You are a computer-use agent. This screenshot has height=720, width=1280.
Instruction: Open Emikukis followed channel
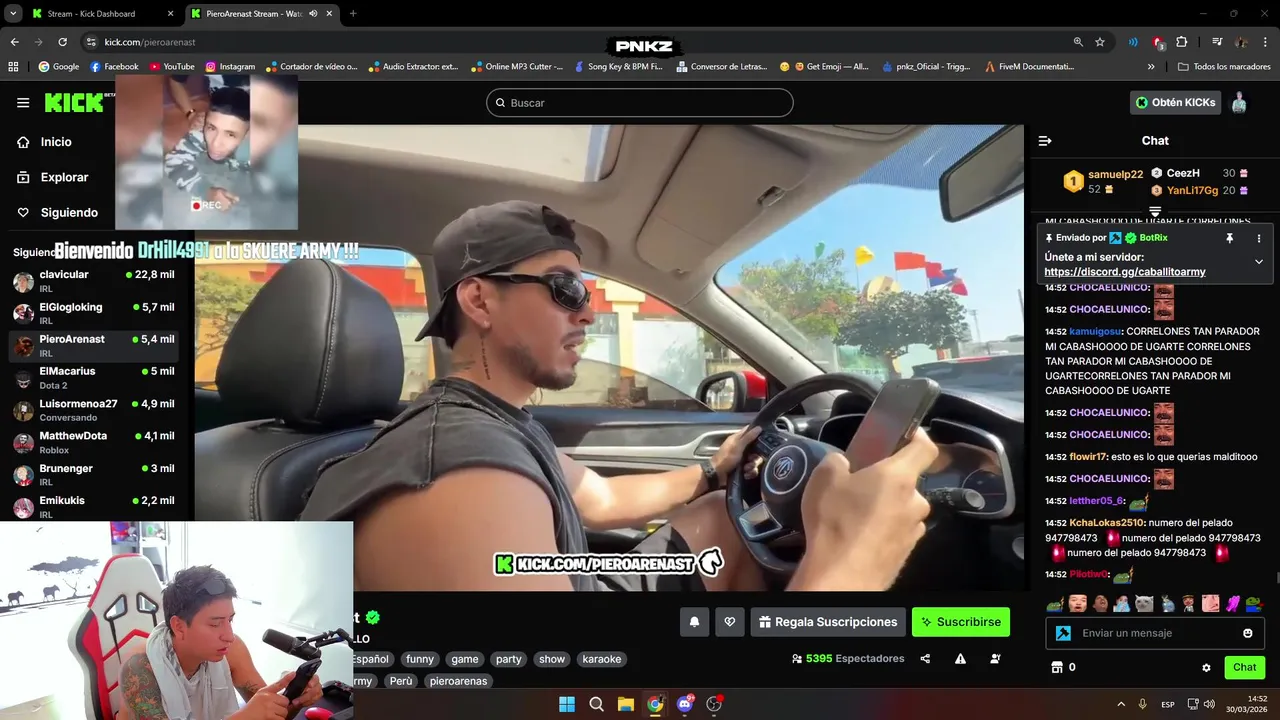[95, 507]
